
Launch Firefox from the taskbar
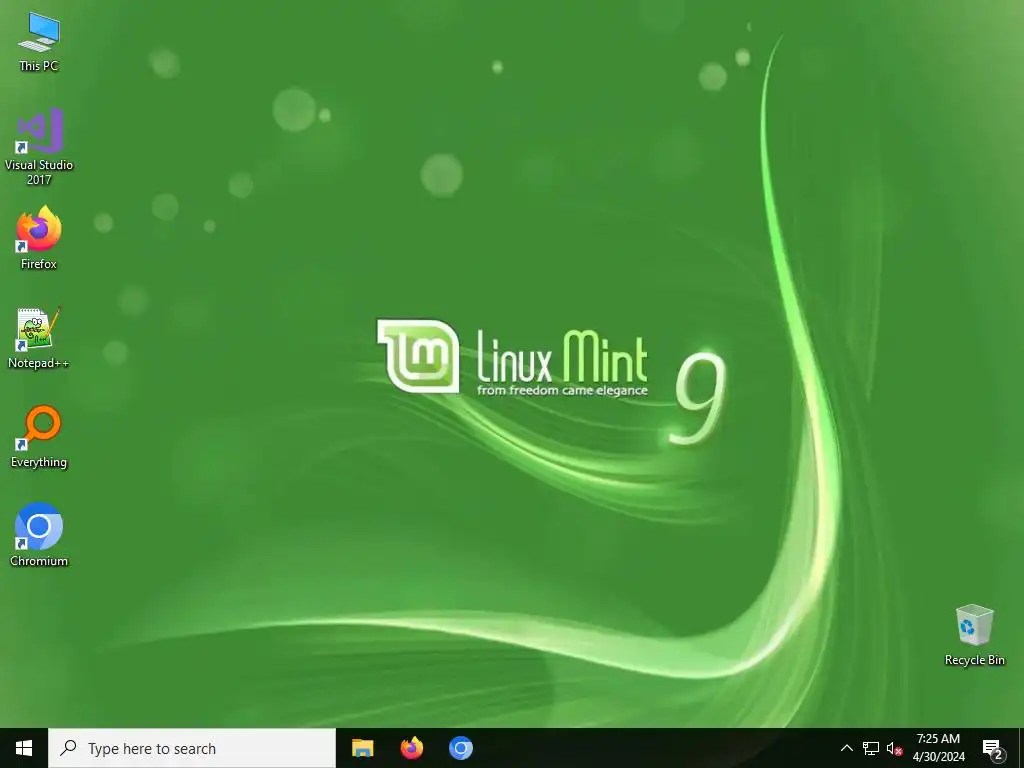(x=411, y=748)
